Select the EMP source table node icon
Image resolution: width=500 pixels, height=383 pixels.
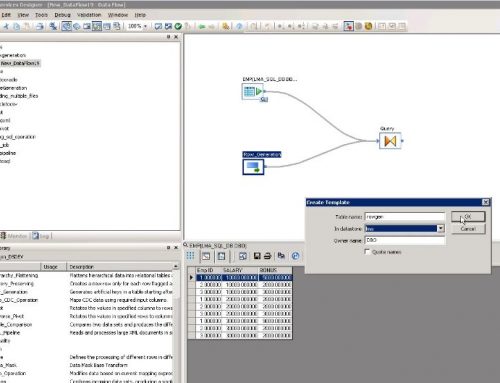point(253,91)
